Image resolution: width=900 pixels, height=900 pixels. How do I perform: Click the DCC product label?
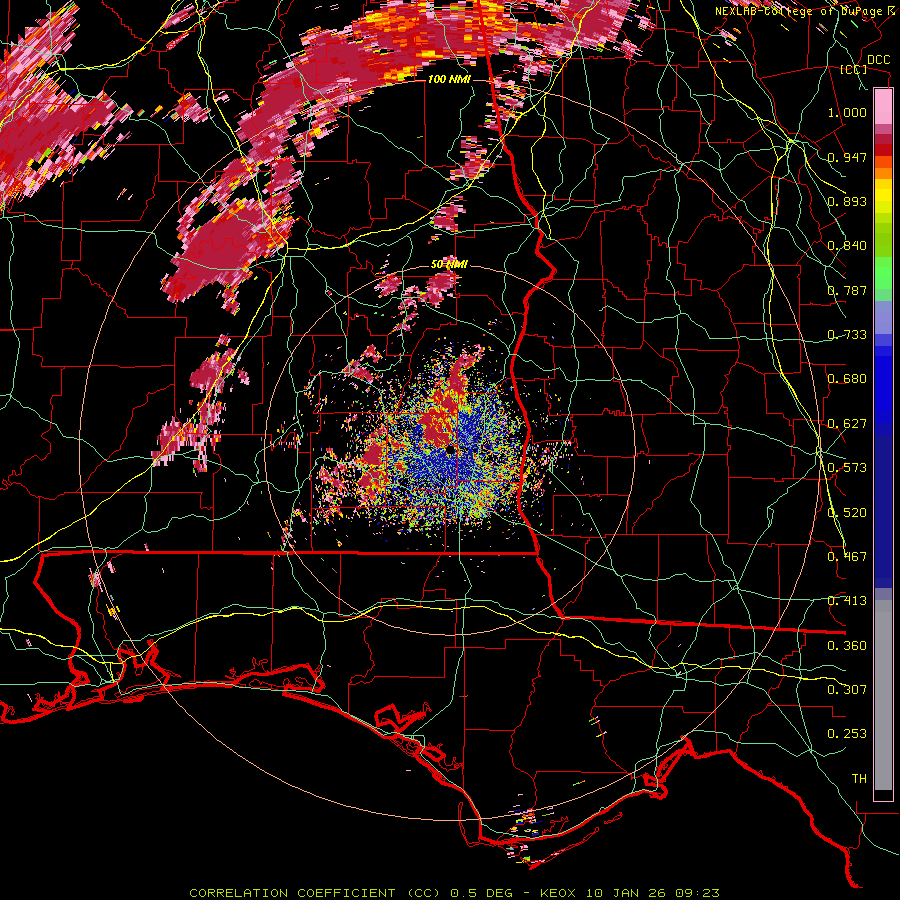[x=878, y=60]
